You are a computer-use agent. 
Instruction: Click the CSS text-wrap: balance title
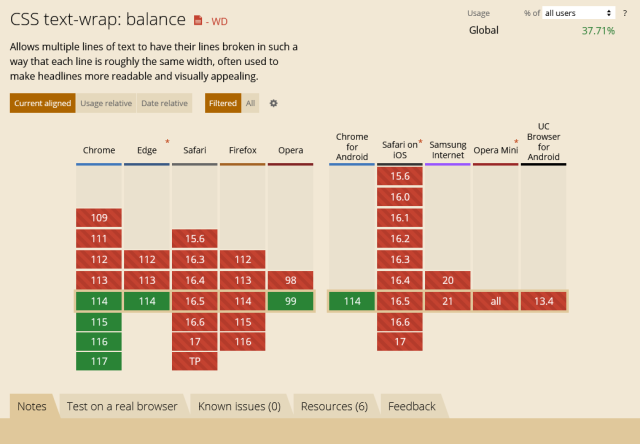pyautogui.click(x=98, y=20)
